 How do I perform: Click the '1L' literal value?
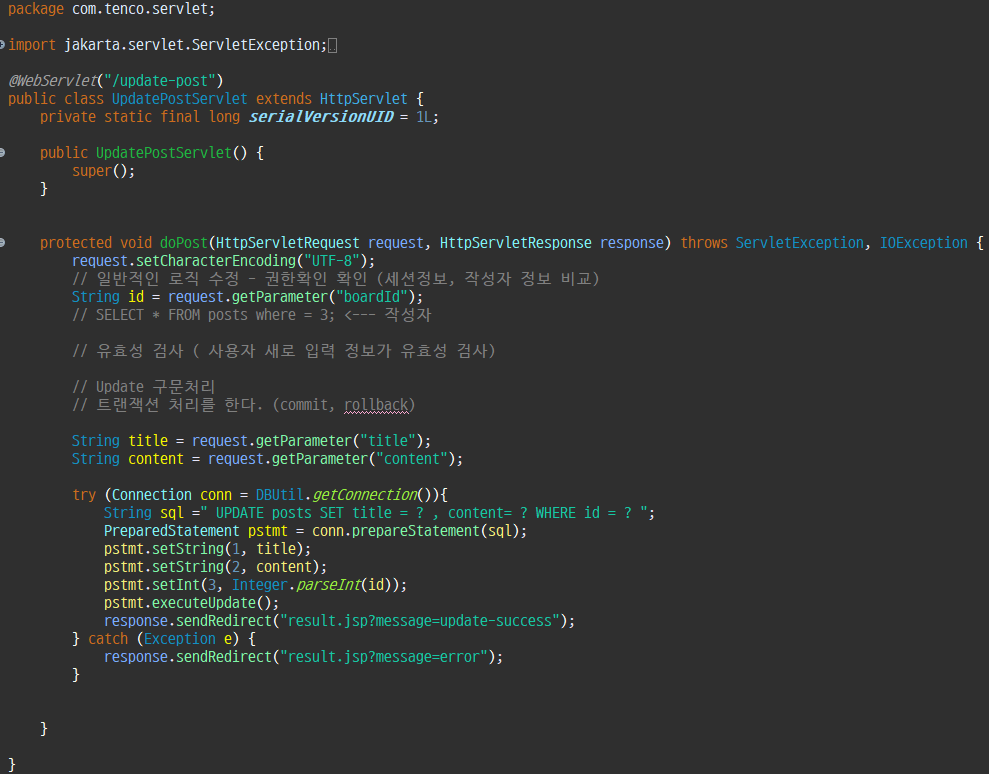point(424,117)
